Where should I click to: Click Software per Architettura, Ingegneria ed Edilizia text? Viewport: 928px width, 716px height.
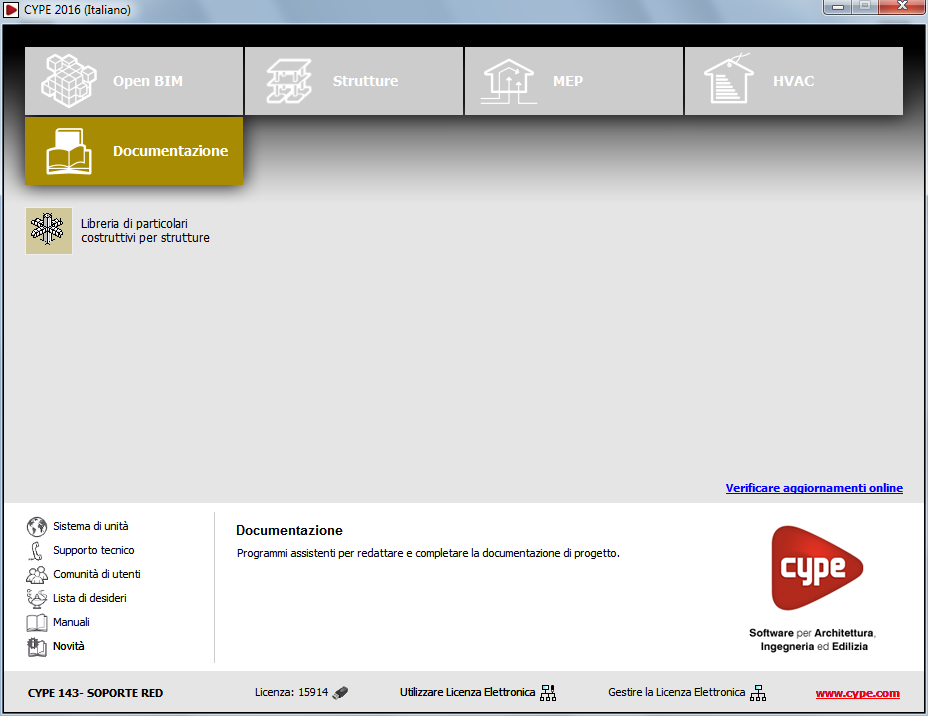click(813, 640)
